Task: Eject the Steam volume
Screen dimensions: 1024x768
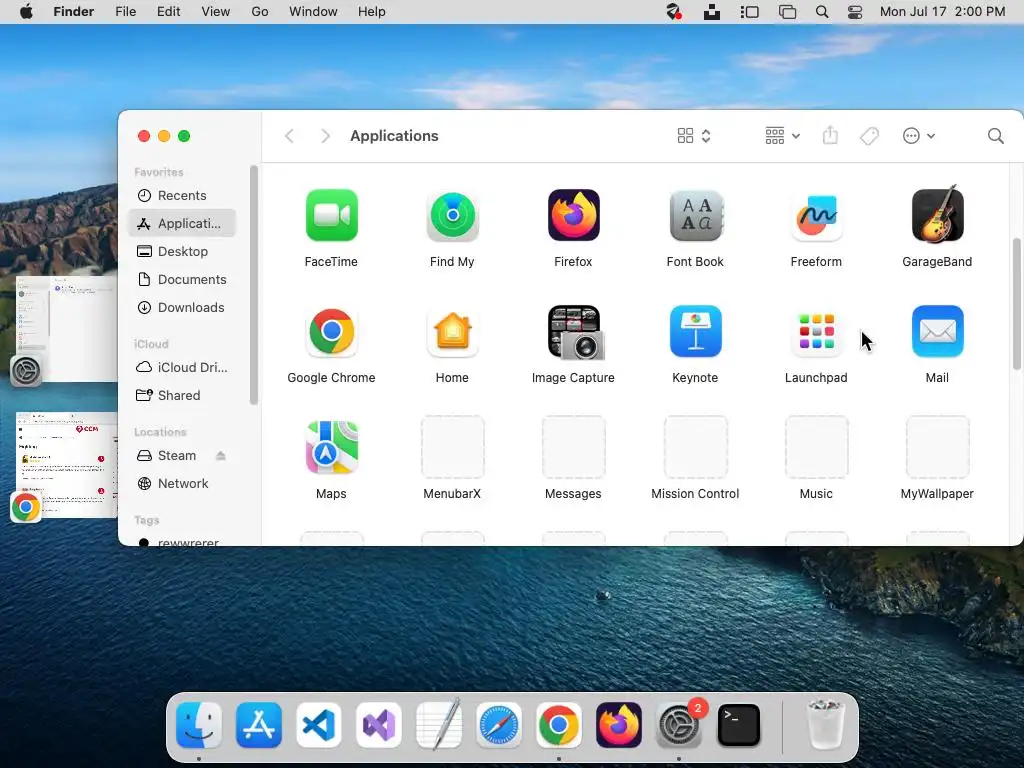Action: tap(221, 456)
